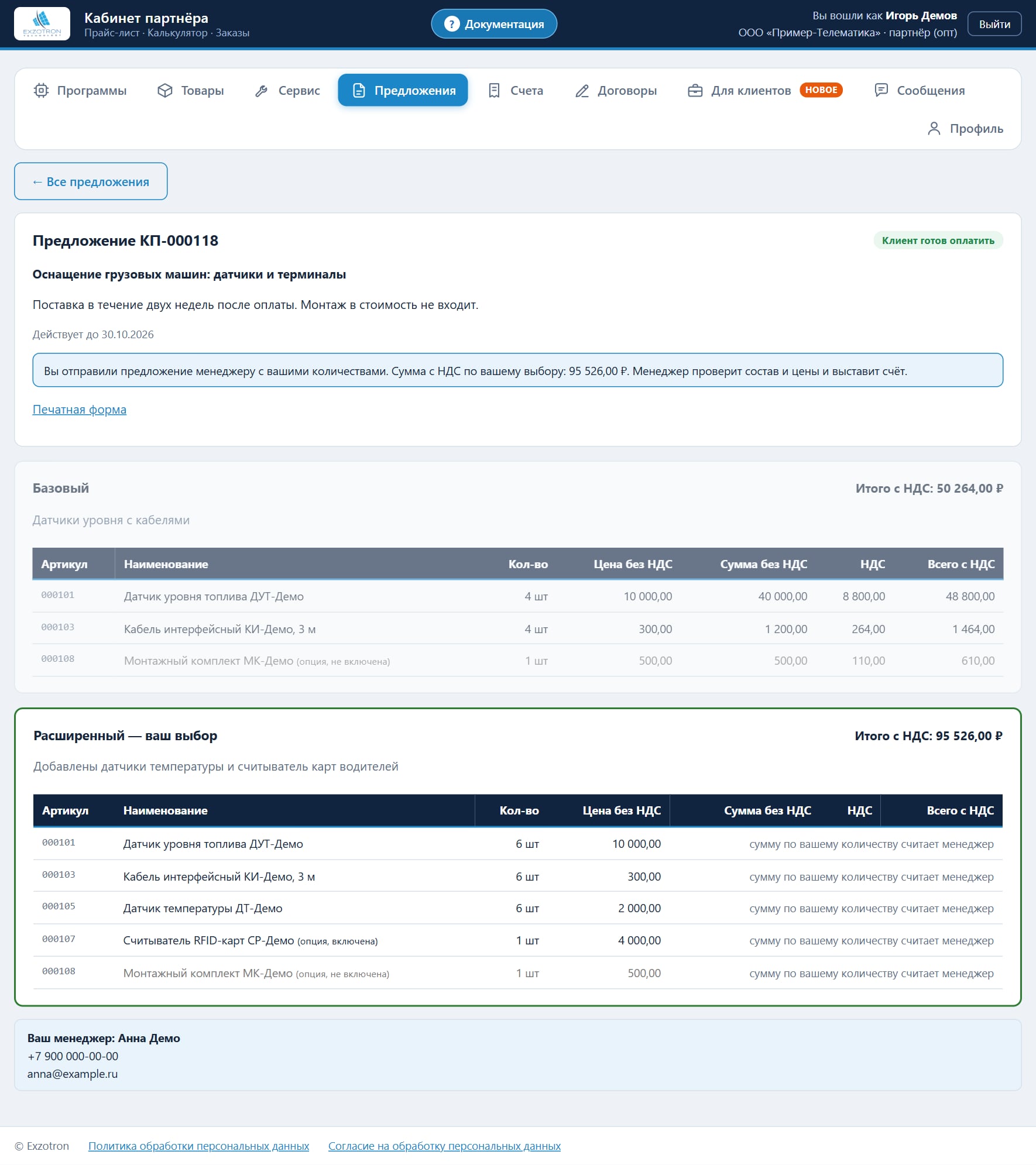
Task: Open Согласие на обработку персональных данных link
Action: click(444, 1146)
